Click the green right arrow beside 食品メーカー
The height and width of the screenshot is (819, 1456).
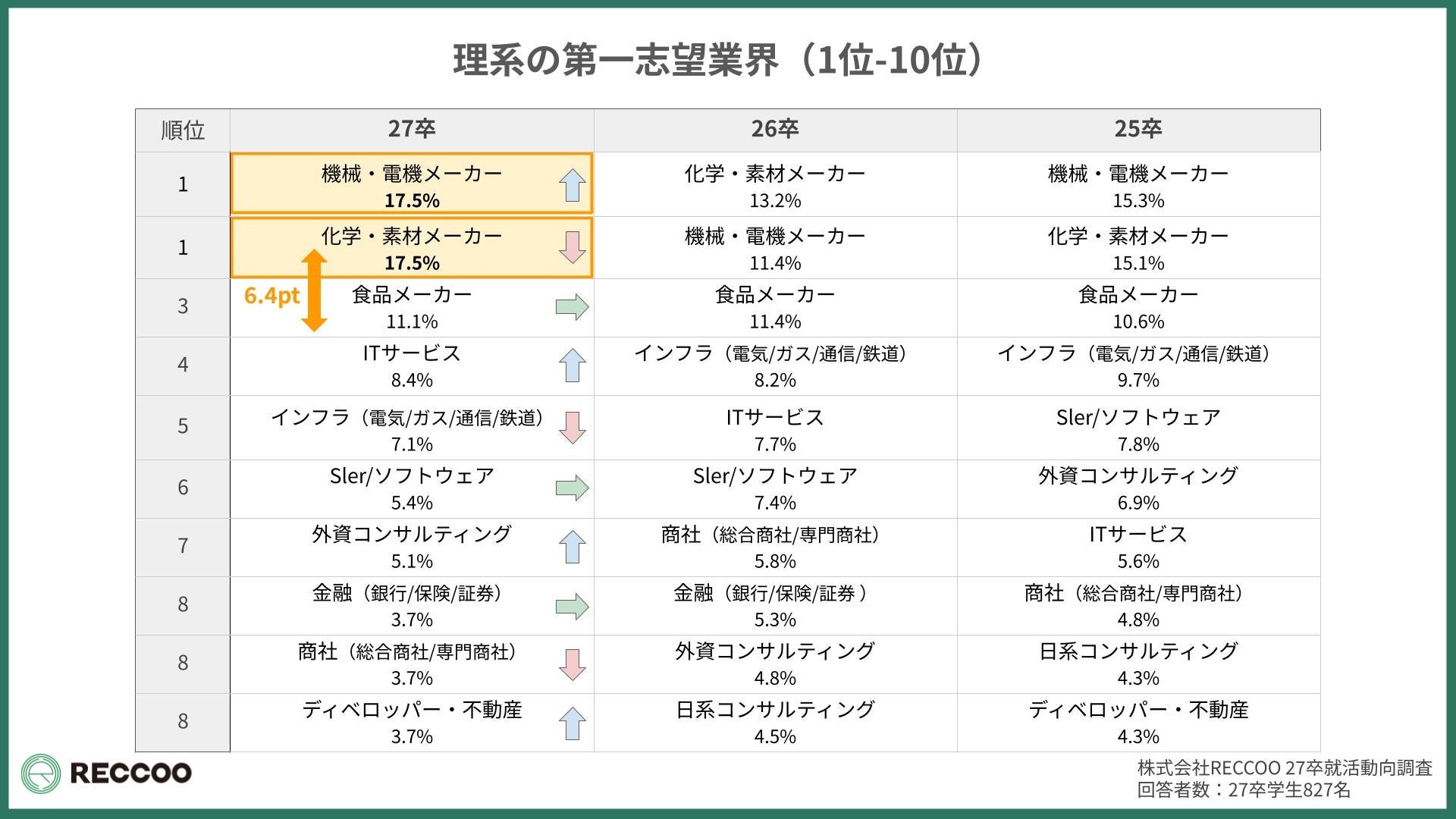coord(573,307)
